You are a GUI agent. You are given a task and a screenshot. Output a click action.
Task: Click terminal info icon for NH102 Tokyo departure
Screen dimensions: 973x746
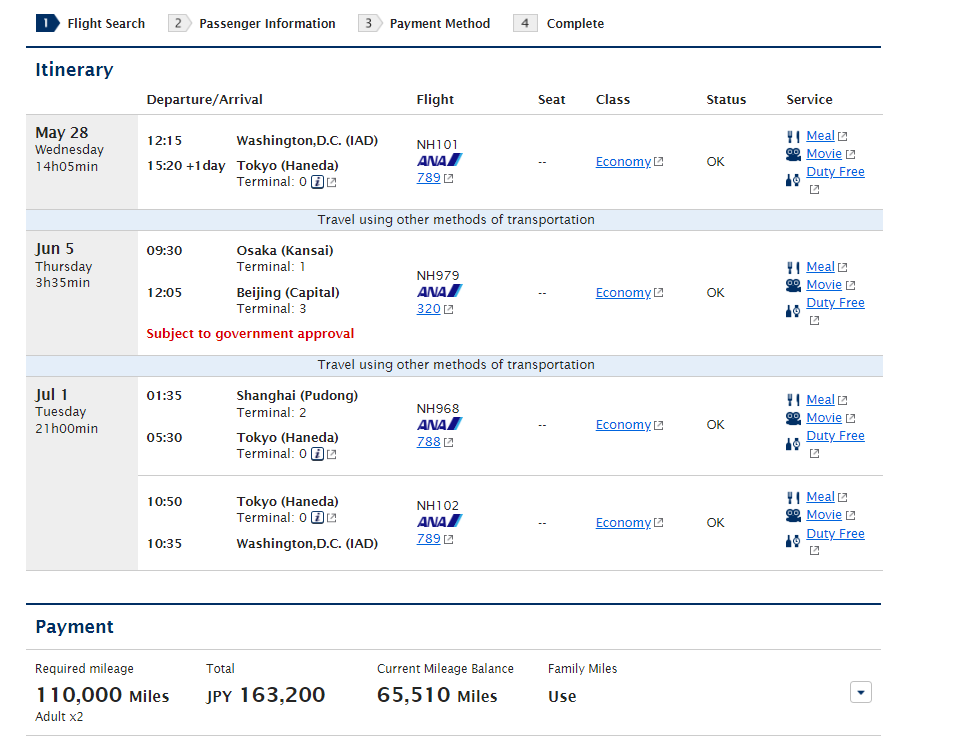coord(317,518)
